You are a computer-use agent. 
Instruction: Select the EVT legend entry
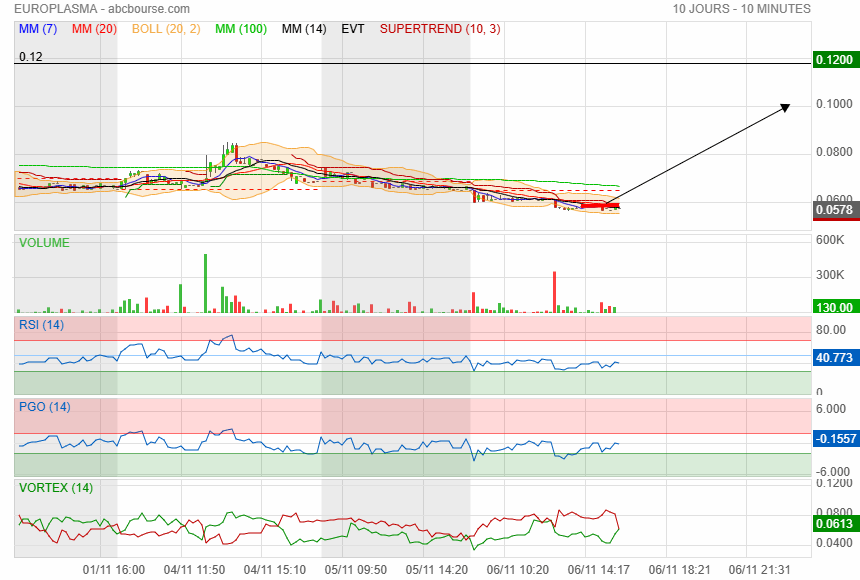point(353,29)
